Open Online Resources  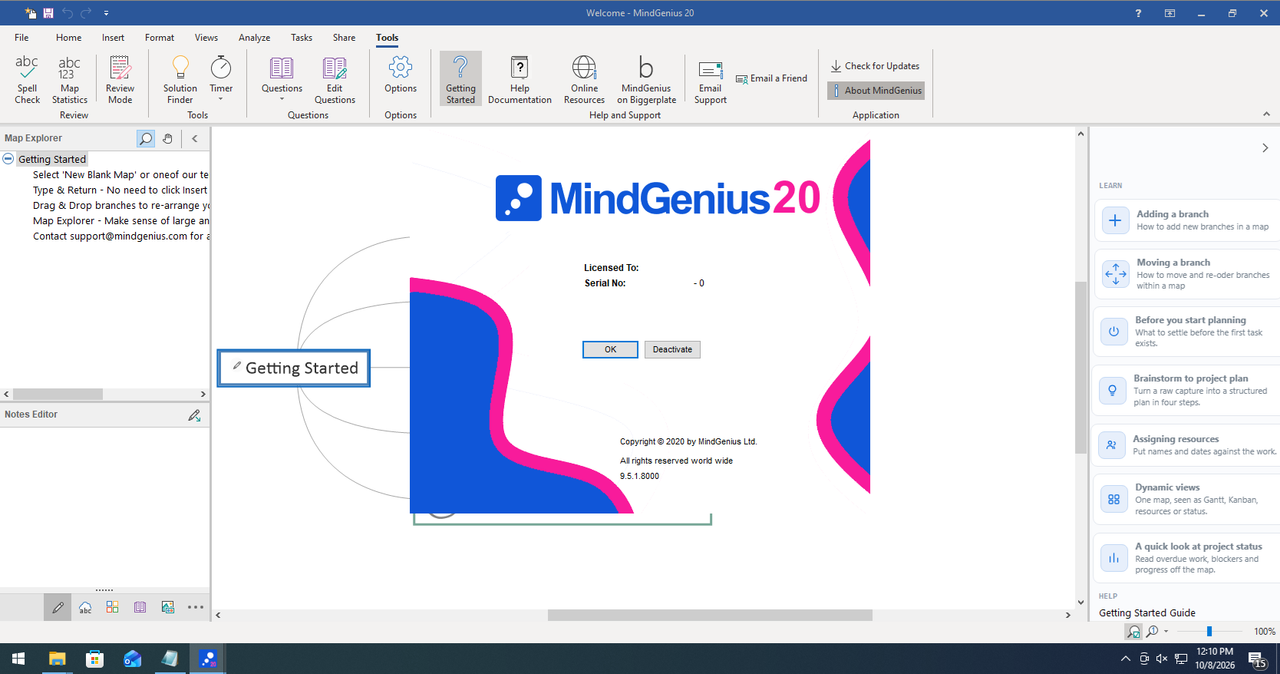584,80
